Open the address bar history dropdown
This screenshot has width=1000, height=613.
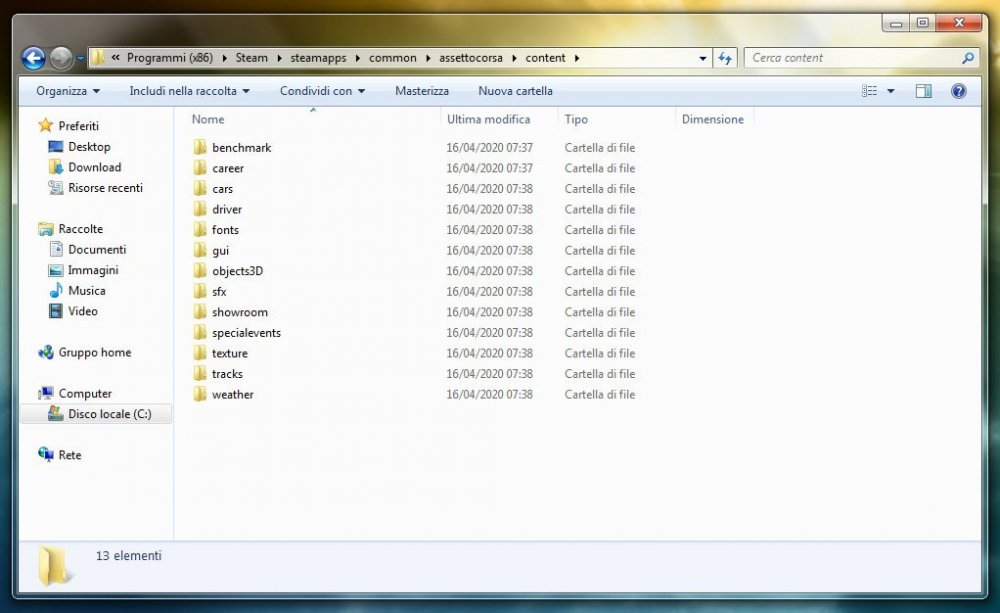click(702, 58)
